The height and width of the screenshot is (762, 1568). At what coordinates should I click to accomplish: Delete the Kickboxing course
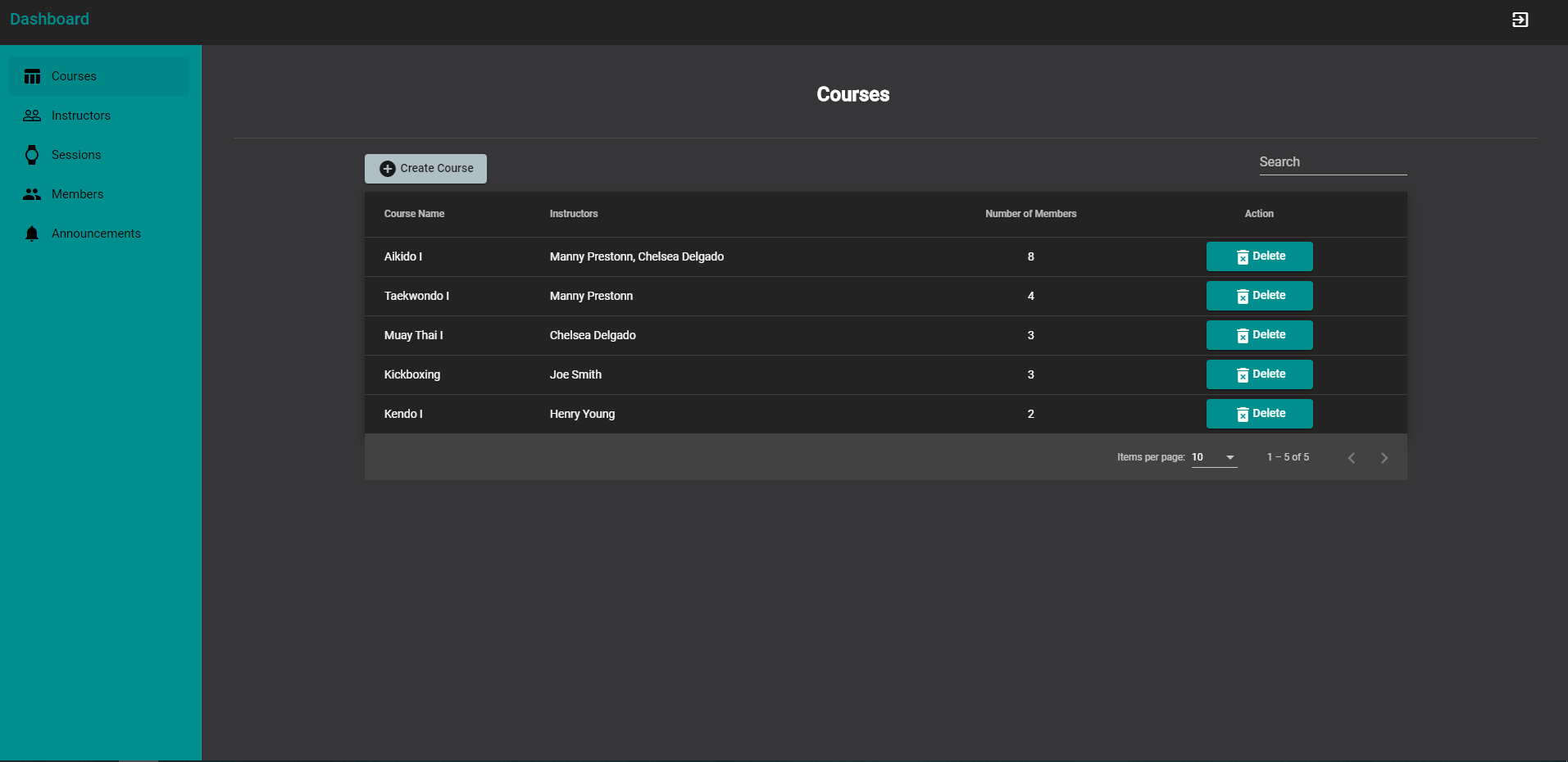click(1259, 374)
